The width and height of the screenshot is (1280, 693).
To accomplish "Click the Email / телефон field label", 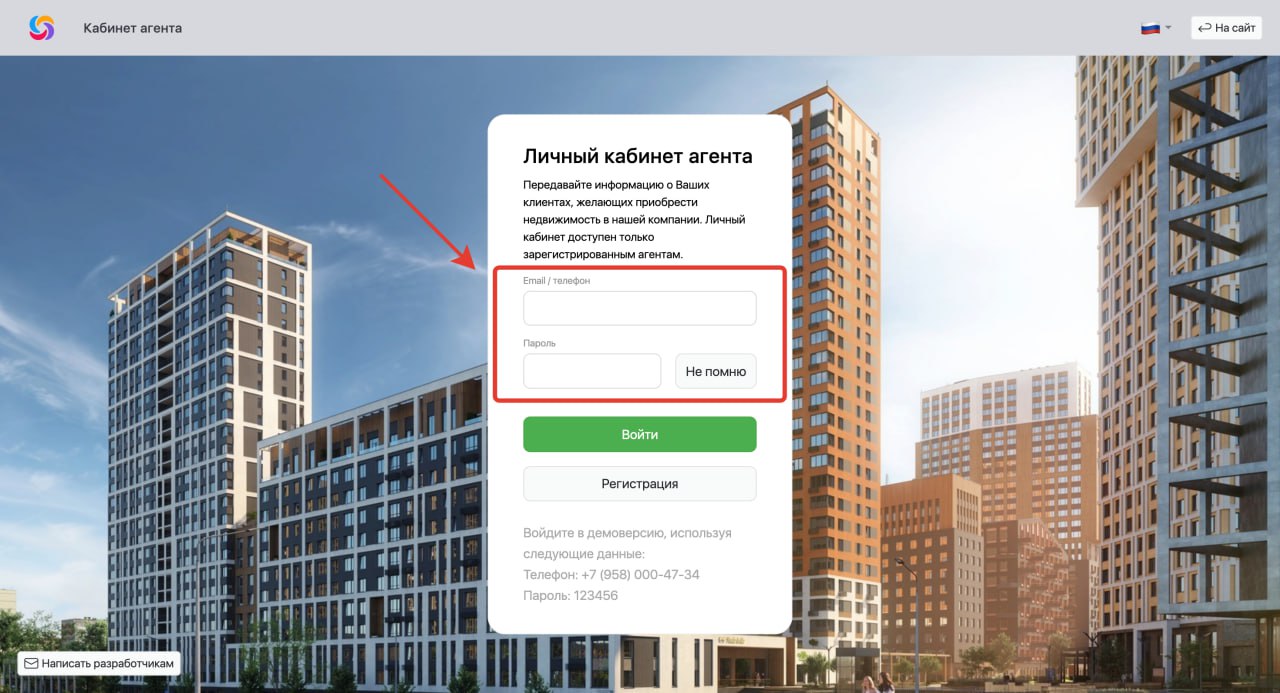I will pyautogui.click(x=557, y=281).
